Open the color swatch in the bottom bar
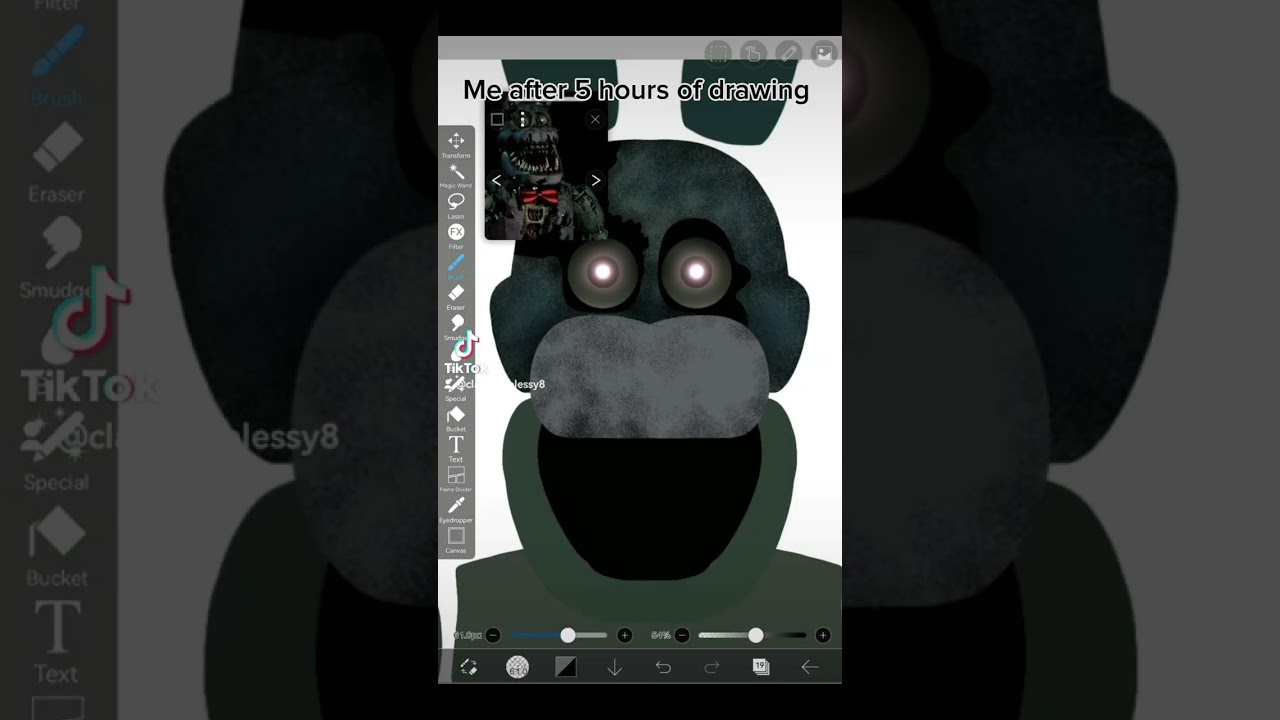The height and width of the screenshot is (720, 1280). click(x=566, y=667)
